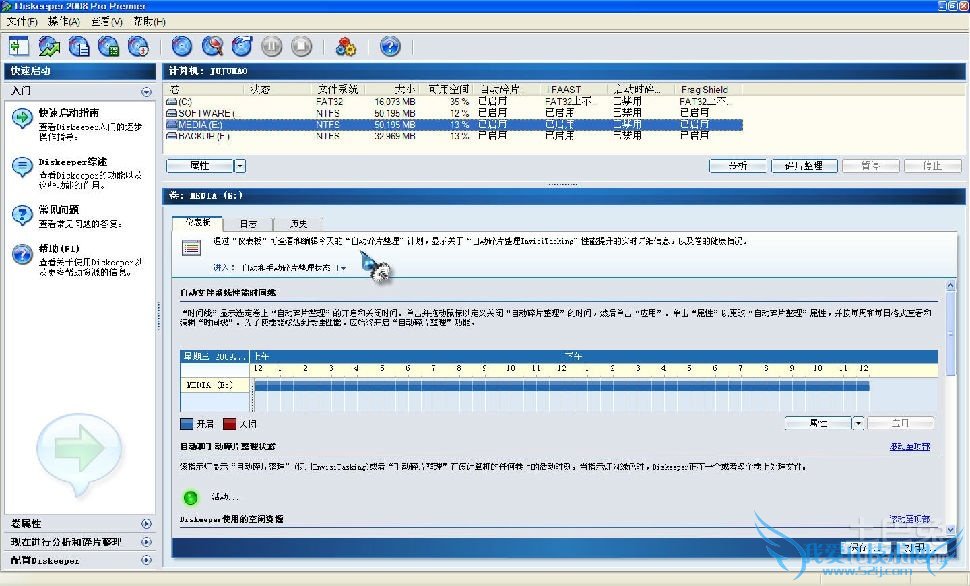Click the colorful gears configuration icon
This screenshot has width=970, height=586.
pos(345,46)
